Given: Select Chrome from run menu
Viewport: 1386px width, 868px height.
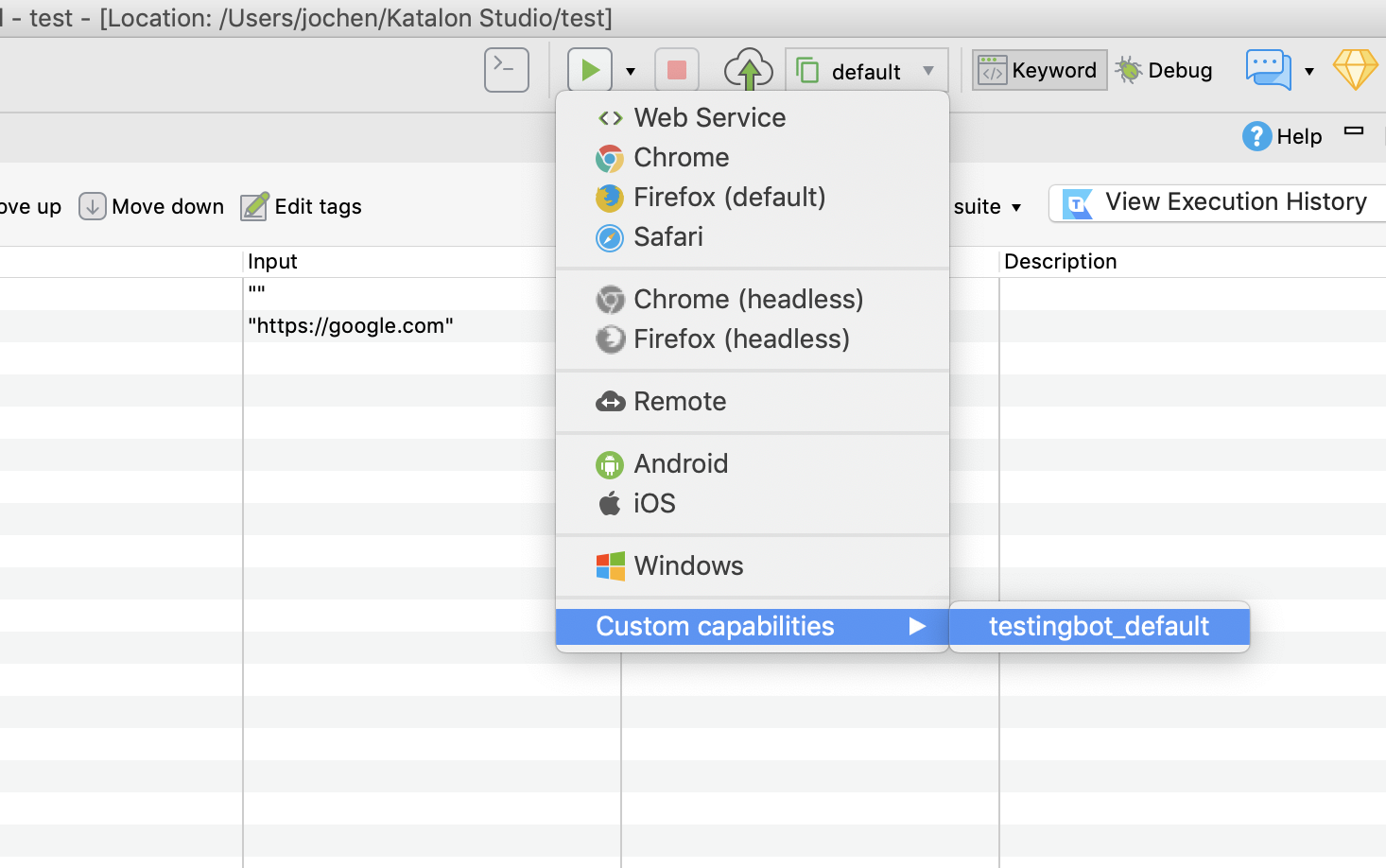Looking at the screenshot, I should pos(753,157).
